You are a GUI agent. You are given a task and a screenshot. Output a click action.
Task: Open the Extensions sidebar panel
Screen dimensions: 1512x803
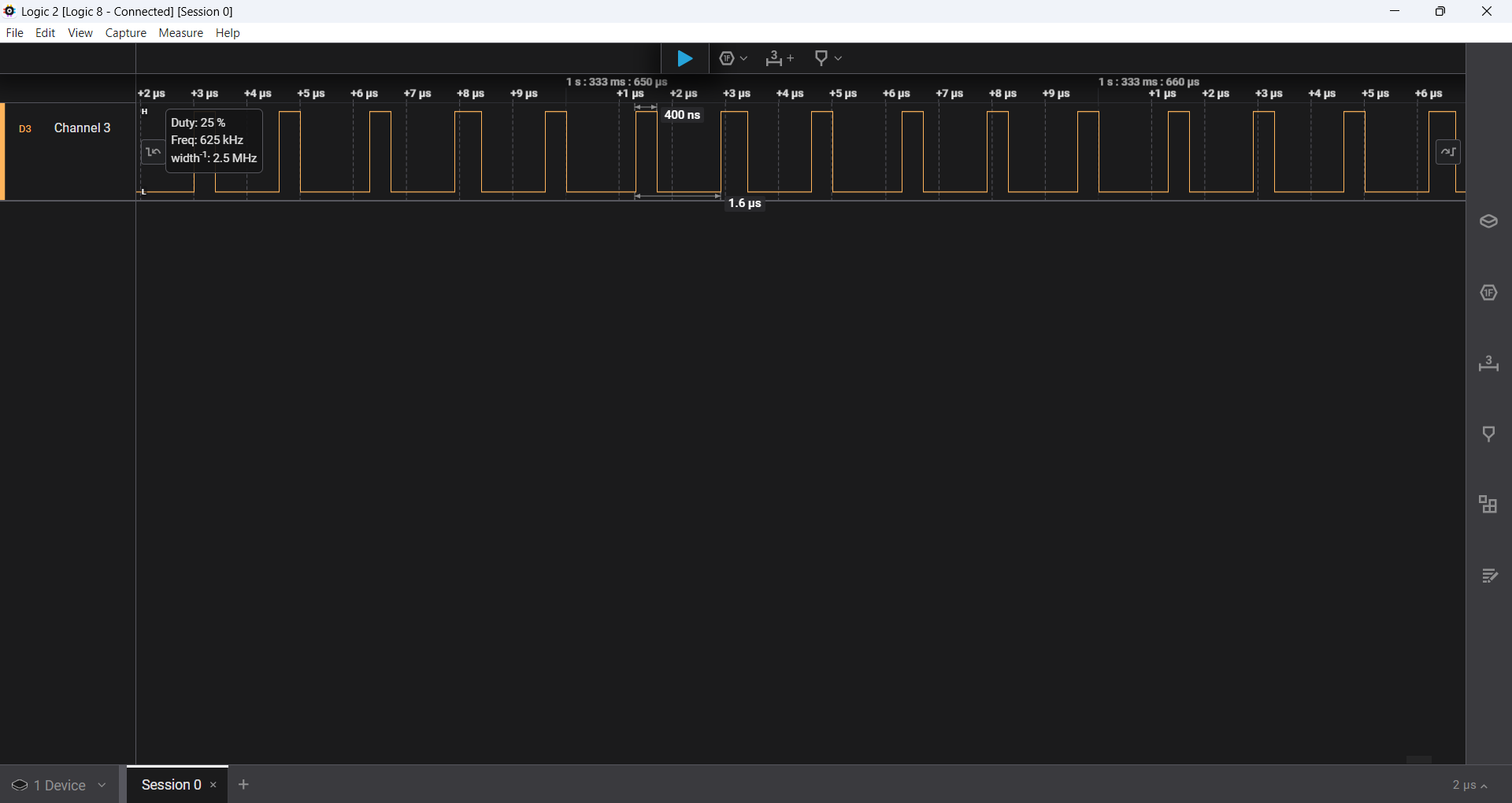click(x=1488, y=505)
